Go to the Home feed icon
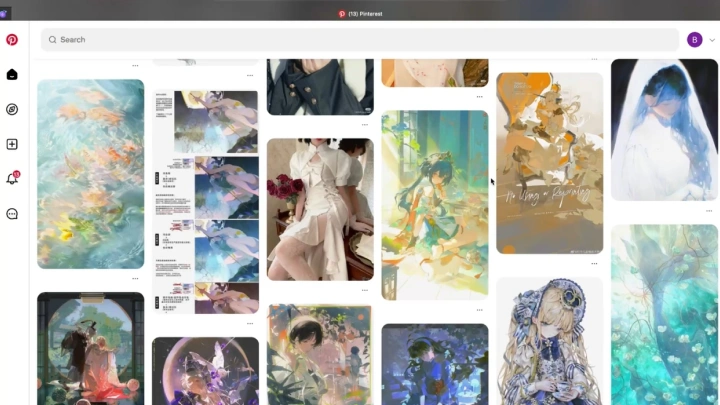 pos(12,75)
